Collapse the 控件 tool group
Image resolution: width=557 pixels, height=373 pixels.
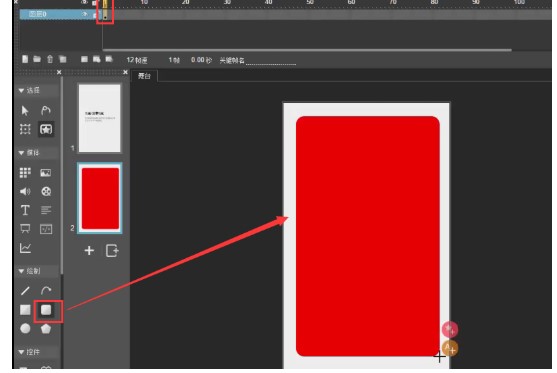tap(21, 352)
